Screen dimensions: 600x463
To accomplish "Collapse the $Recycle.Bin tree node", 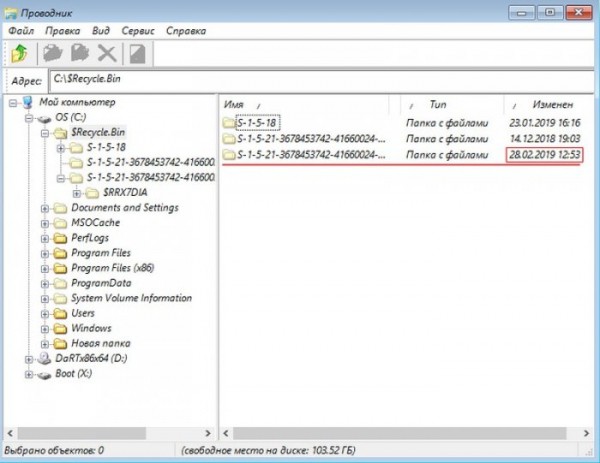I will click(x=45, y=133).
